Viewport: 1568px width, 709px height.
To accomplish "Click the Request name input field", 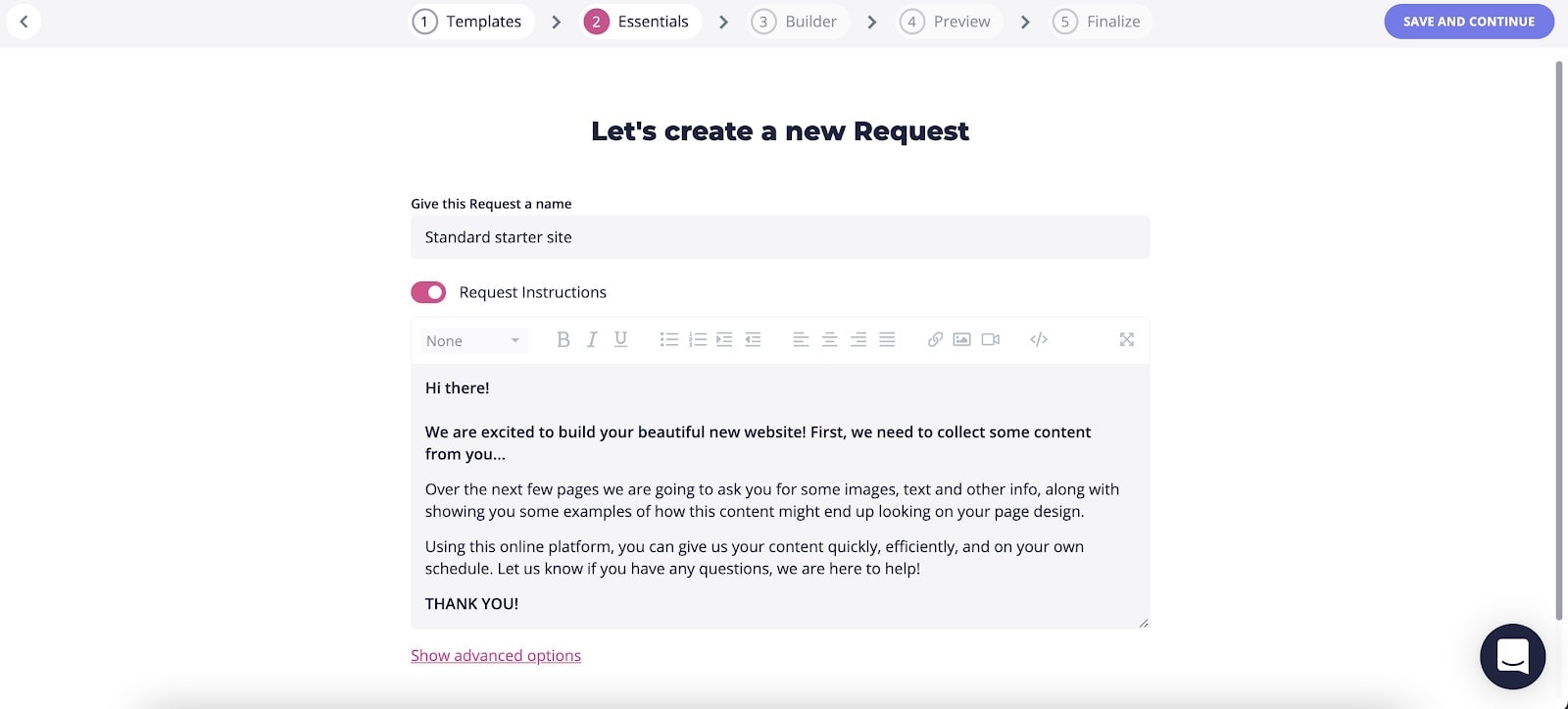I will pyautogui.click(x=780, y=237).
